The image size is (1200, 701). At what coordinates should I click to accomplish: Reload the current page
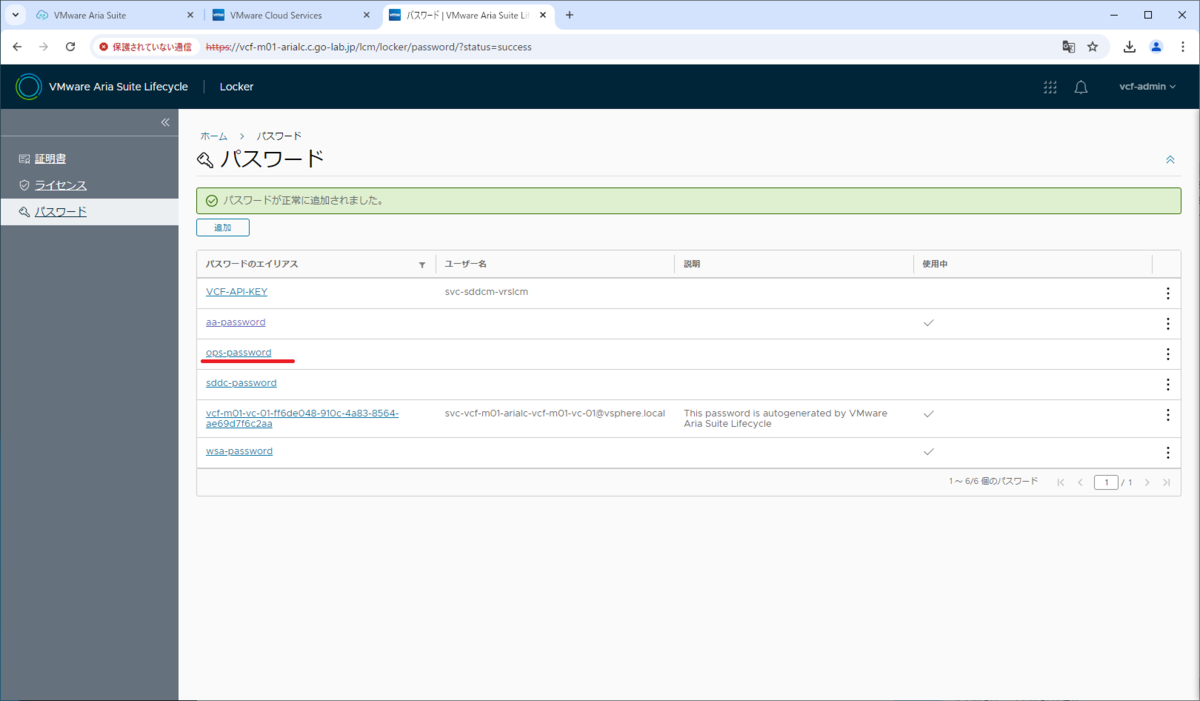click(70, 47)
